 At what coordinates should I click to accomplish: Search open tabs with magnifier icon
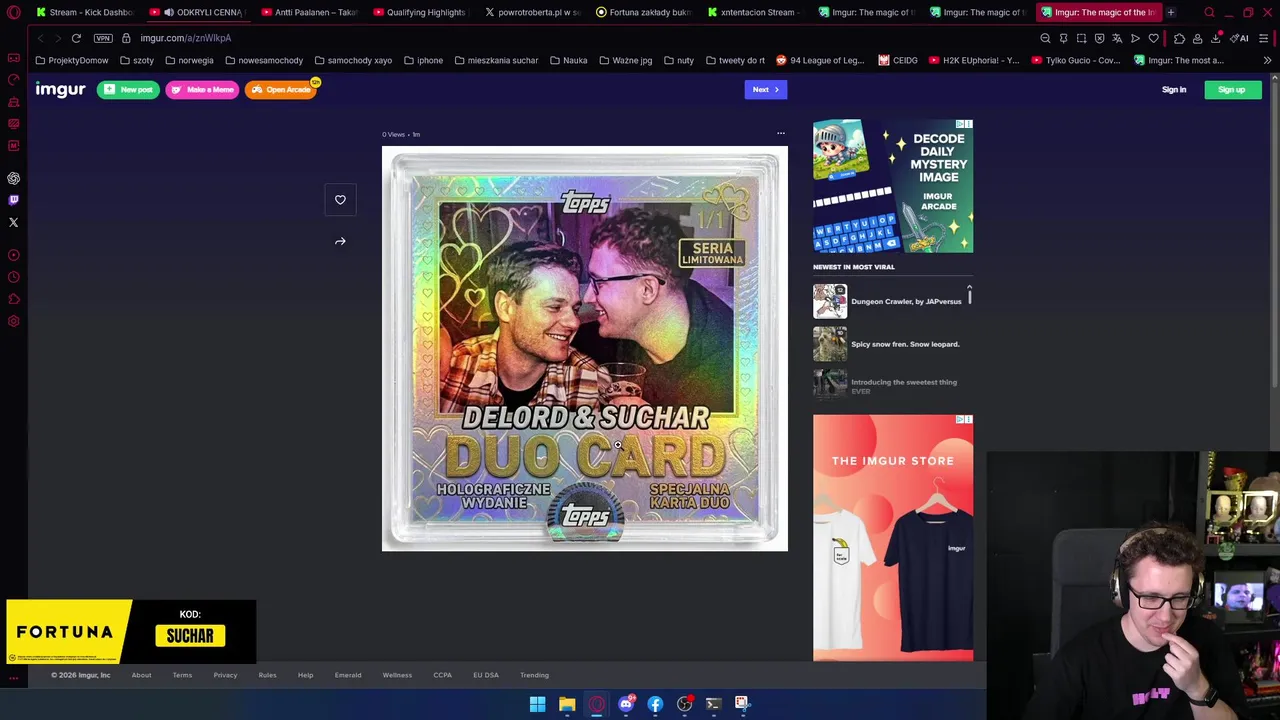[x=1209, y=13]
